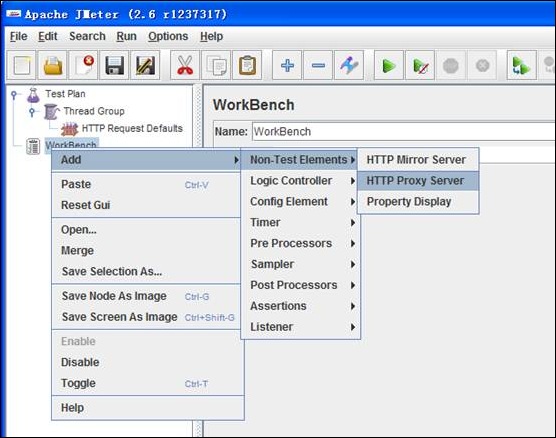Choose Save Node As Image entry
556x438 pixels.
(146, 296)
